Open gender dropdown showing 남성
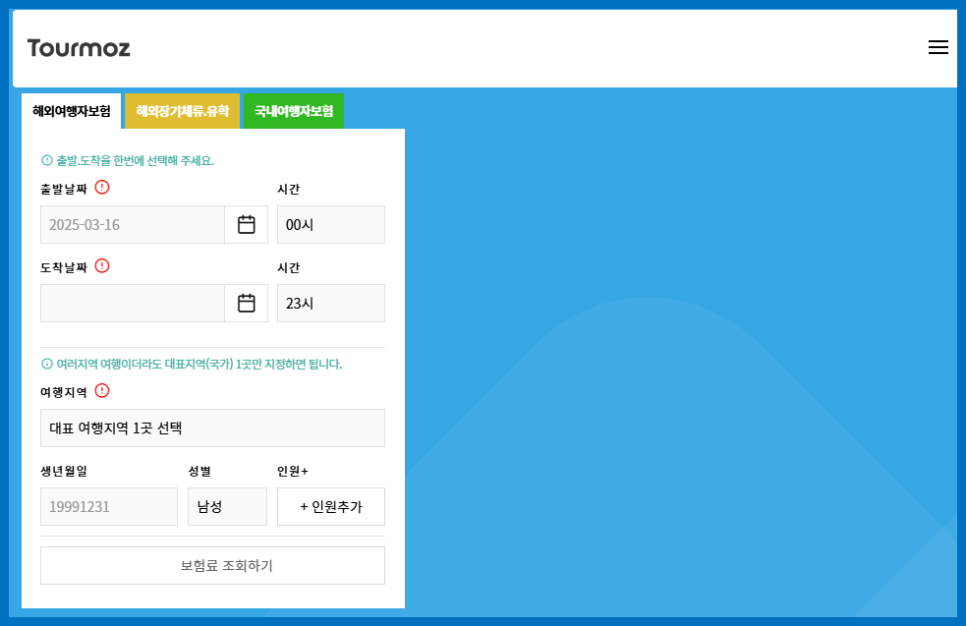Screen dimensions: 966x626 coord(227,506)
